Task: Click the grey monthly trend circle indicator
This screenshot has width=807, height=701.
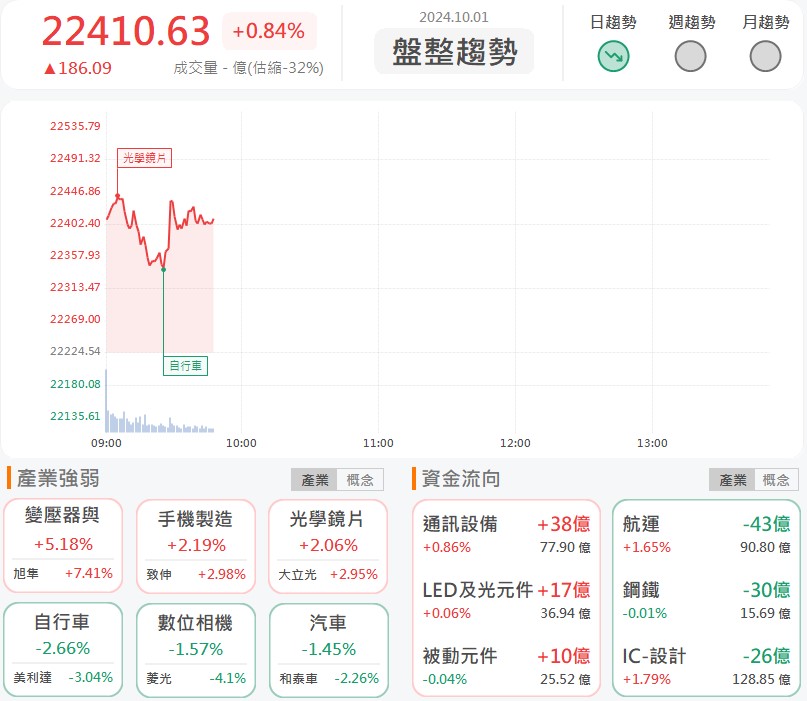Action: point(765,56)
